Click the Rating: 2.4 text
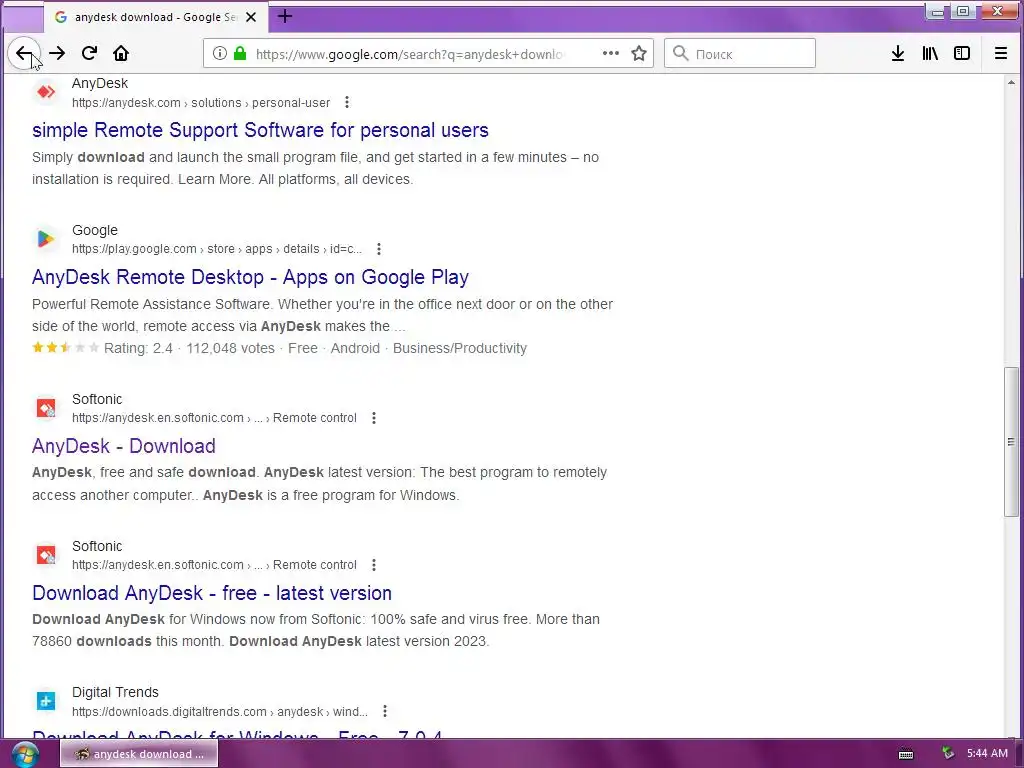This screenshot has width=1024, height=768. [x=138, y=348]
